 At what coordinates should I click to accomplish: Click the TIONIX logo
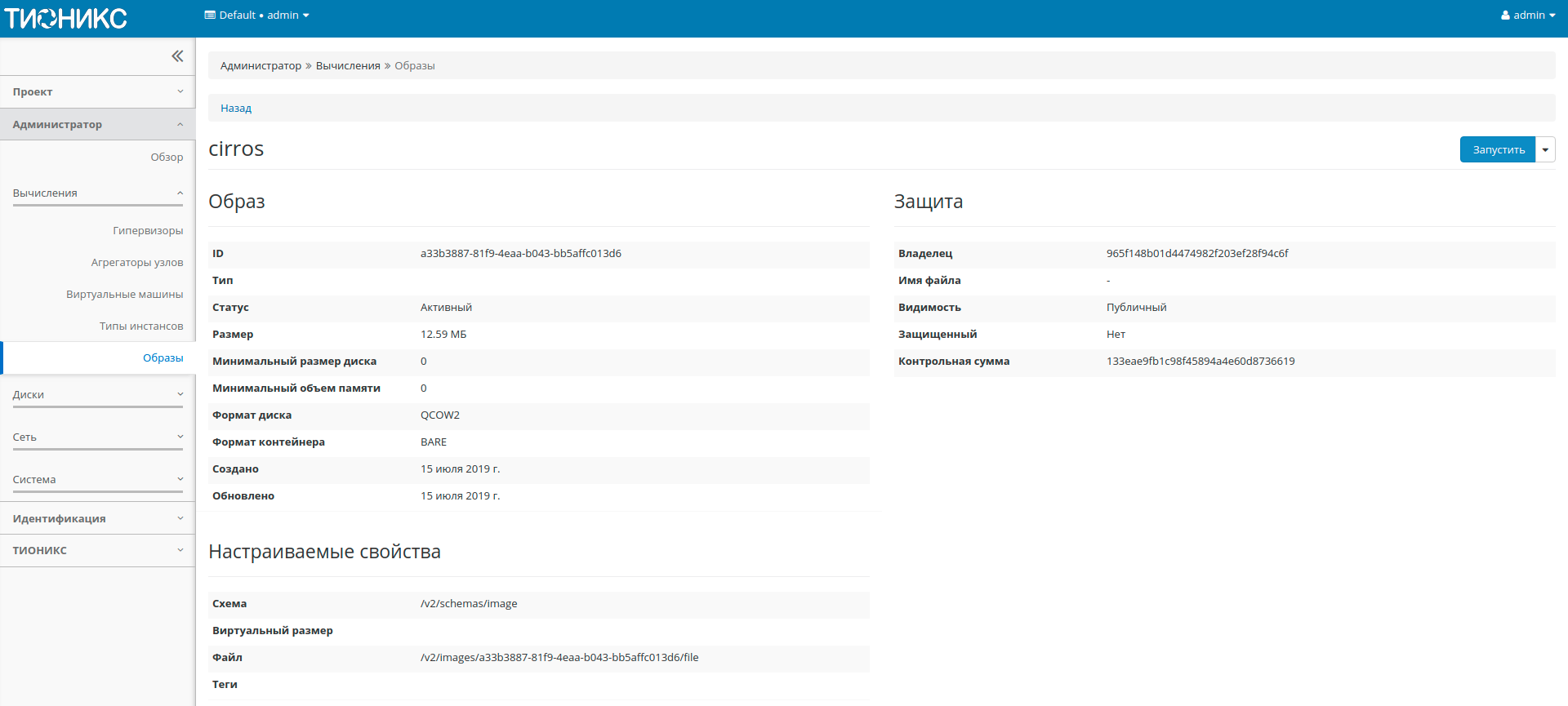click(x=66, y=18)
